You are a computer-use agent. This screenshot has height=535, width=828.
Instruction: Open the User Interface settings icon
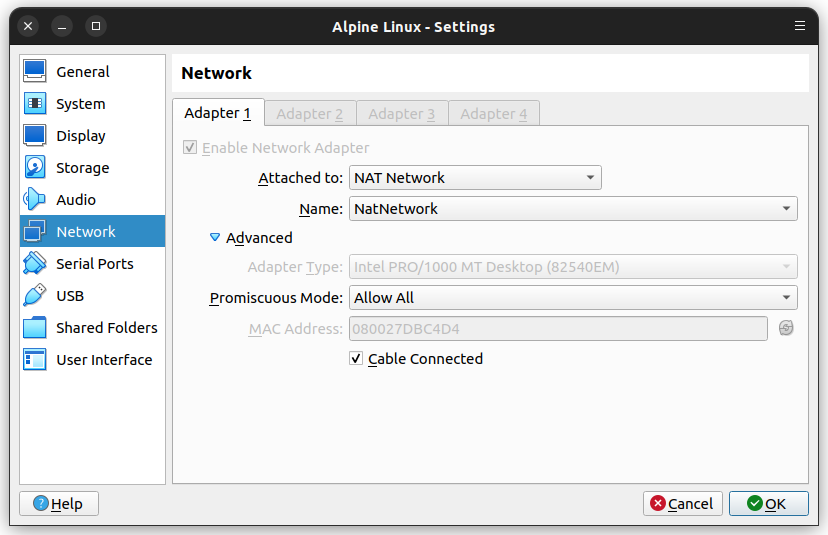[x=35, y=360]
